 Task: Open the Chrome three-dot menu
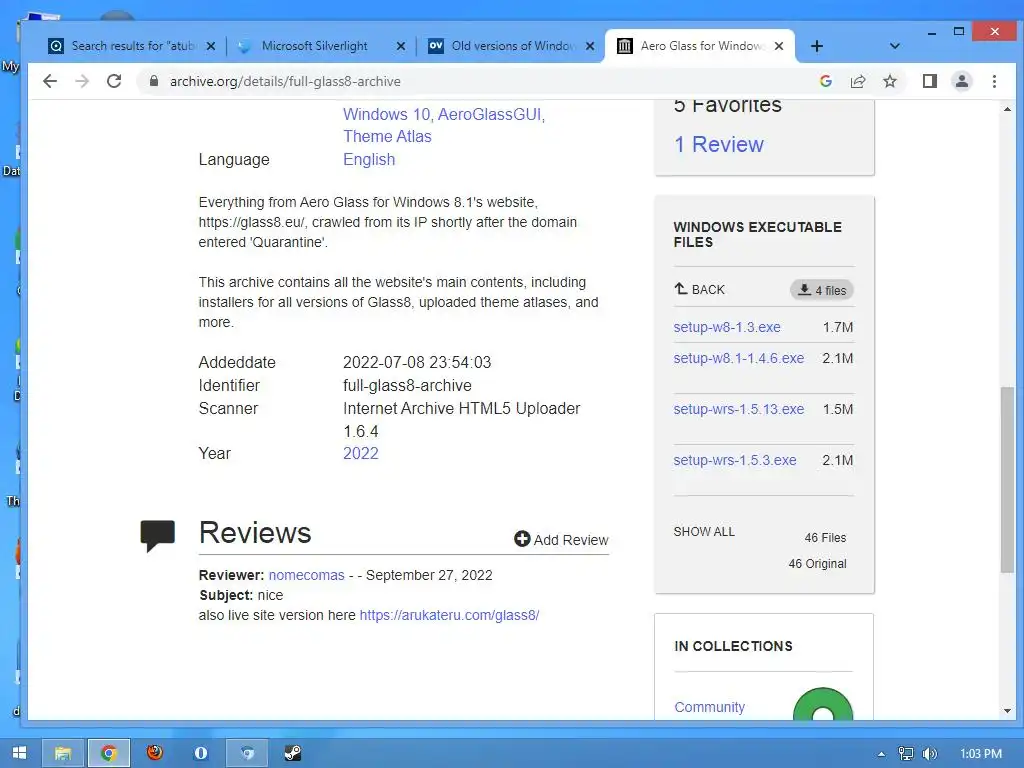[x=994, y=81]
